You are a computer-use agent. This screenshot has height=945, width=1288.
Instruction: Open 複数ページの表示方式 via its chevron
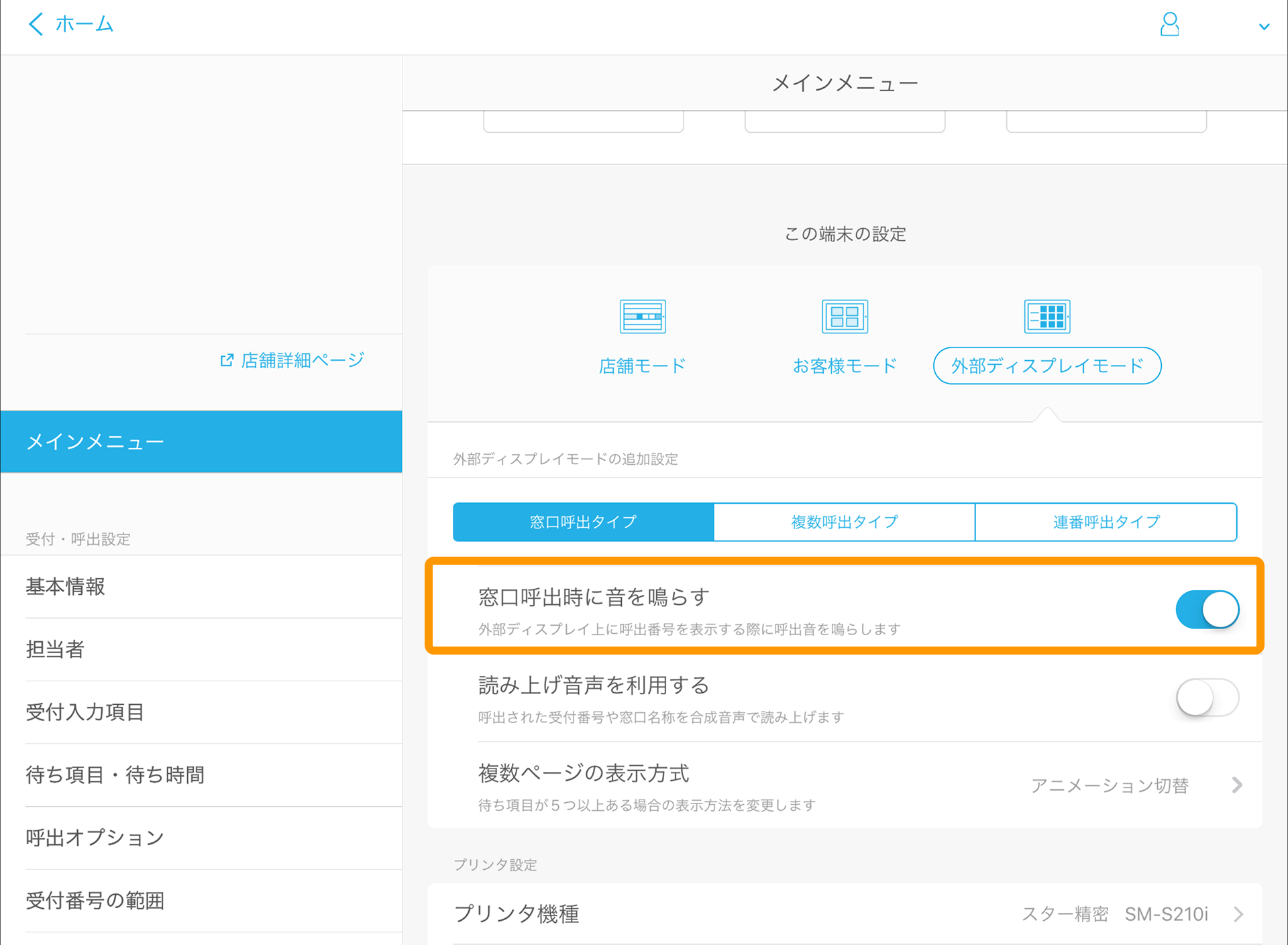tap(1237, 785)
